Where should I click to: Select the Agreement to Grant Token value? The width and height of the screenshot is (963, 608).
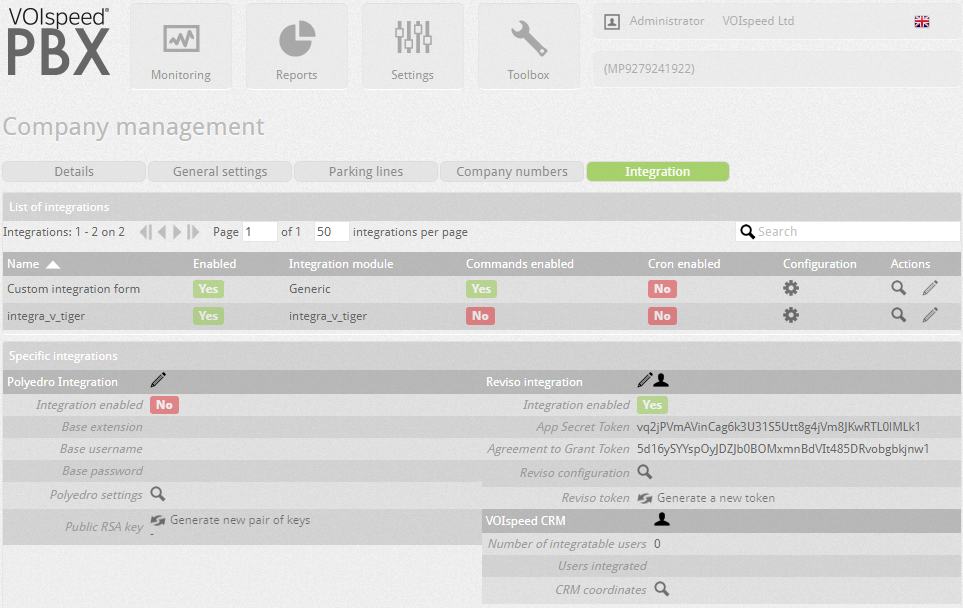[x=783, y=449]
